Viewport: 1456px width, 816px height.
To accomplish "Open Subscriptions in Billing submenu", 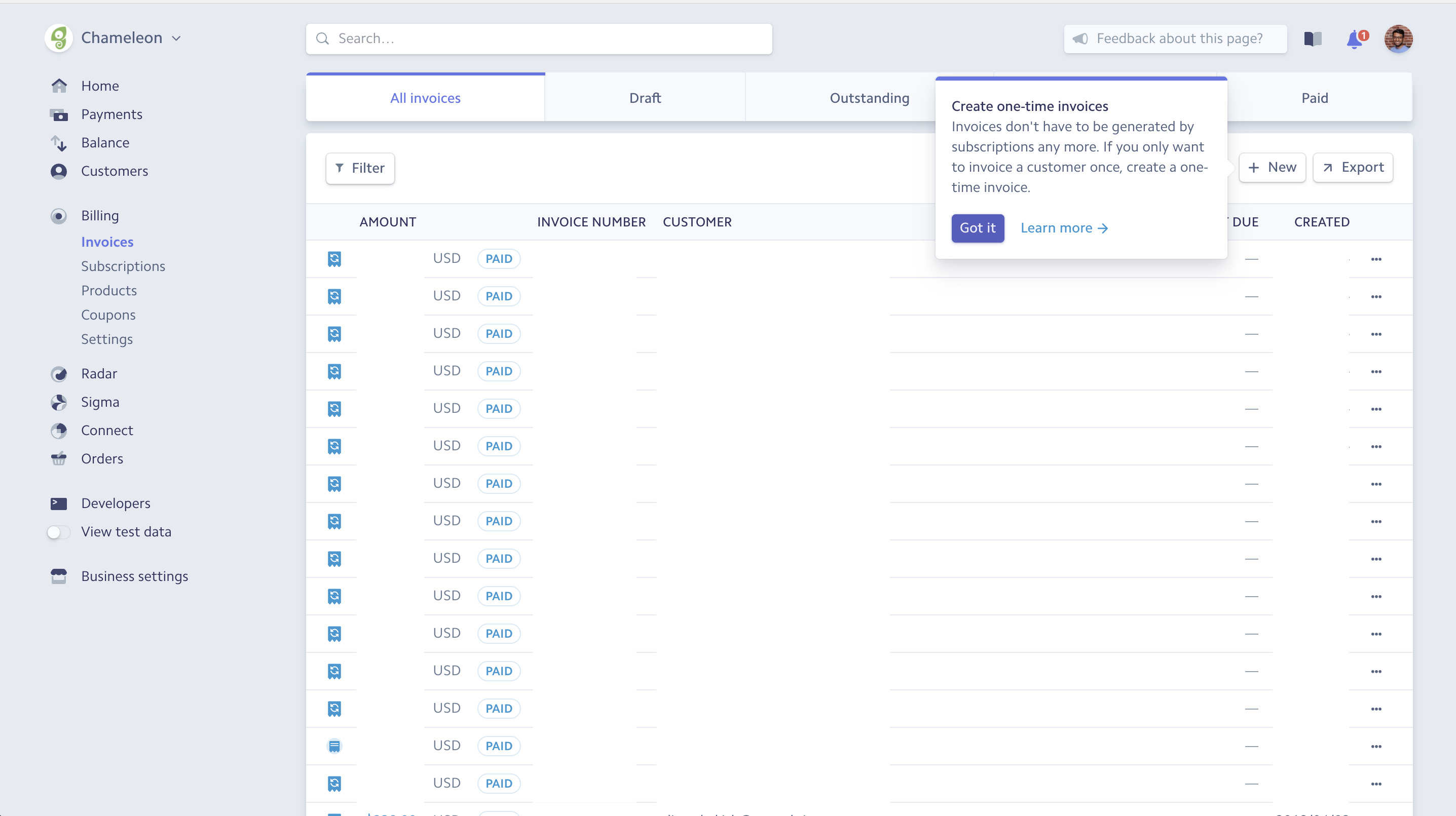I will pyautogui.click(x=123, y=266).
